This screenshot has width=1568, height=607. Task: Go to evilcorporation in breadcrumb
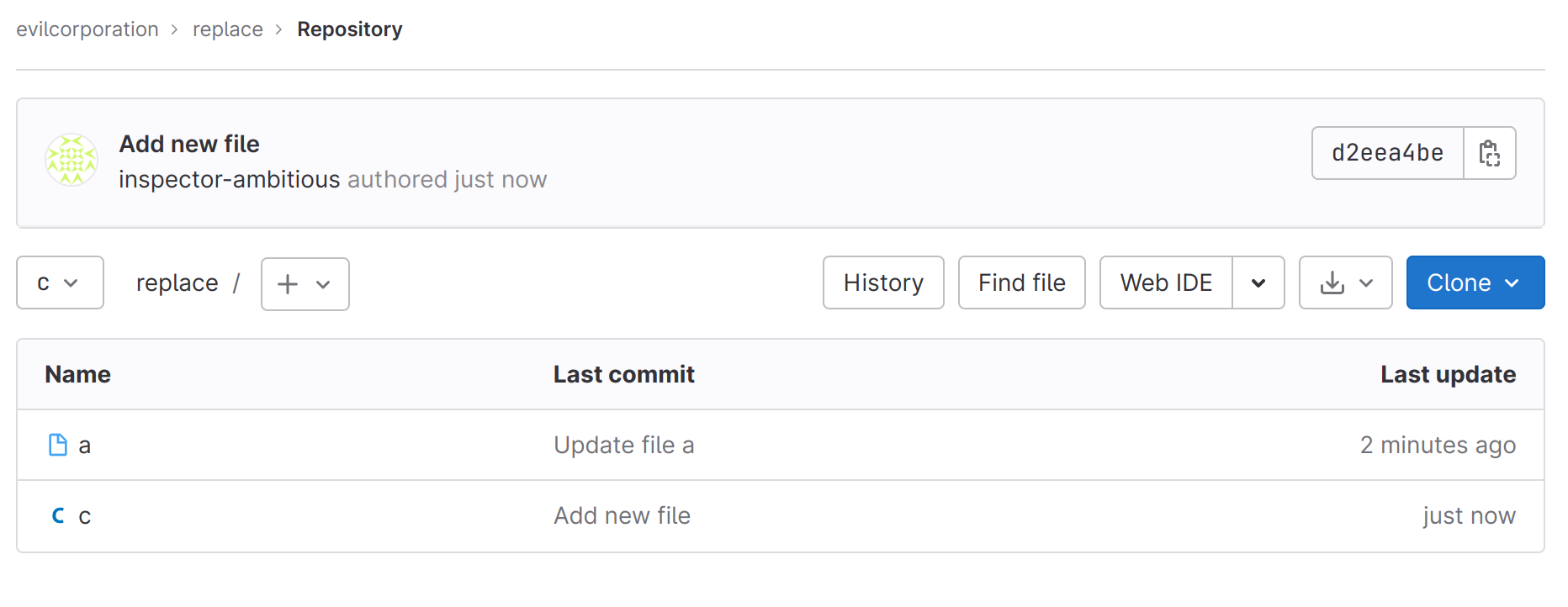(87, 29)
